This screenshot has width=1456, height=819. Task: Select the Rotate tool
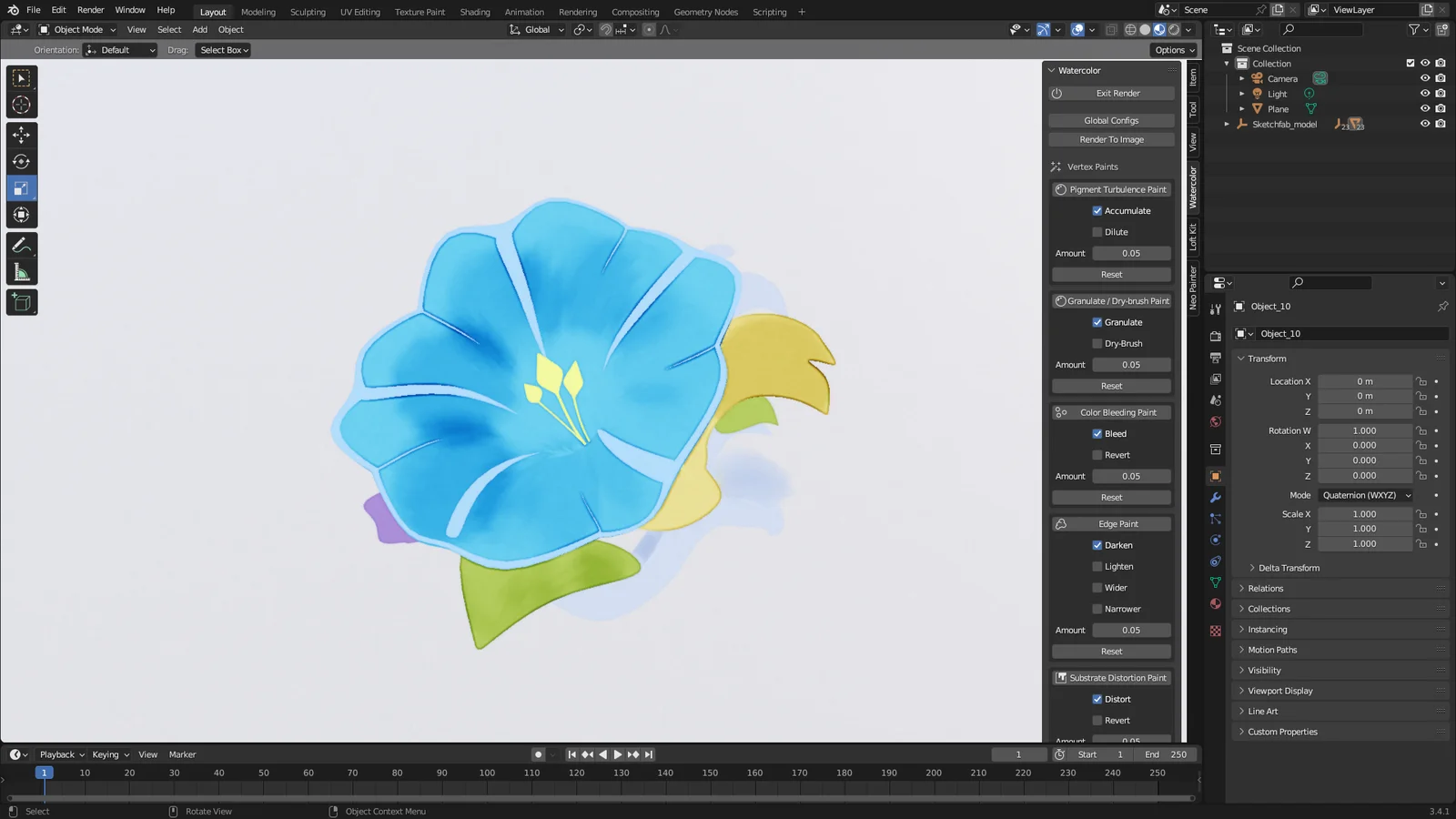[x=22, y=161]
